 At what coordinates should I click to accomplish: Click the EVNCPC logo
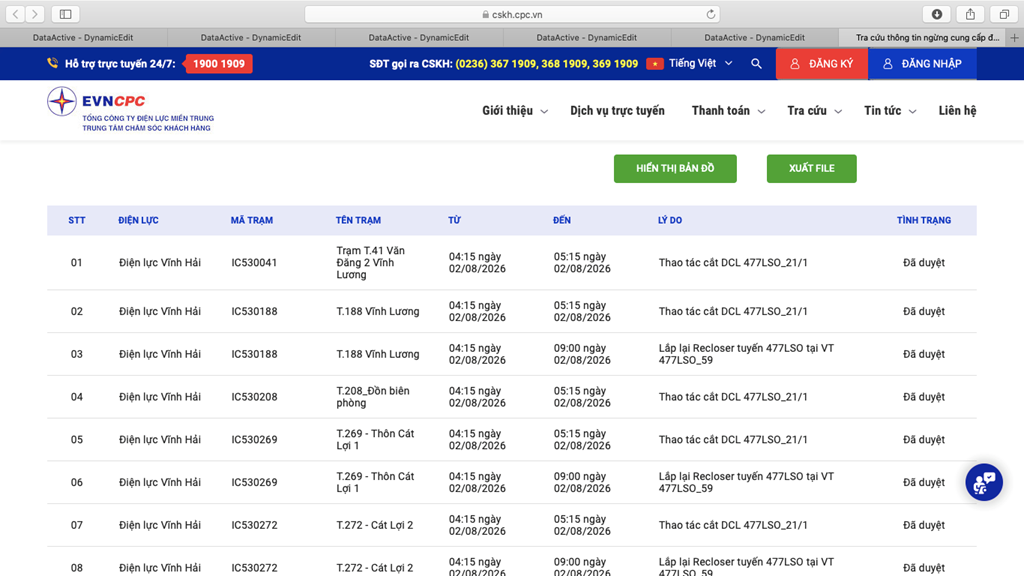coord(130,110)
